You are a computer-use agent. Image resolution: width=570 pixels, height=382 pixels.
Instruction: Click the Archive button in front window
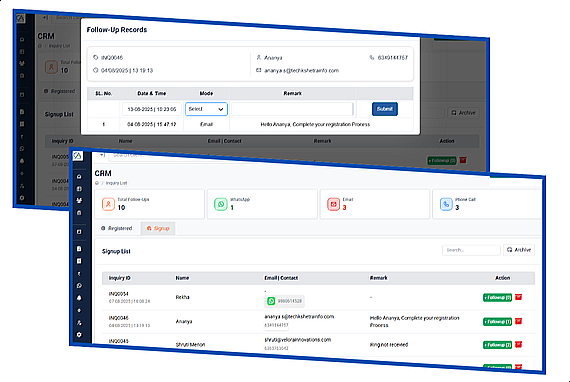[x=519, y=250]
